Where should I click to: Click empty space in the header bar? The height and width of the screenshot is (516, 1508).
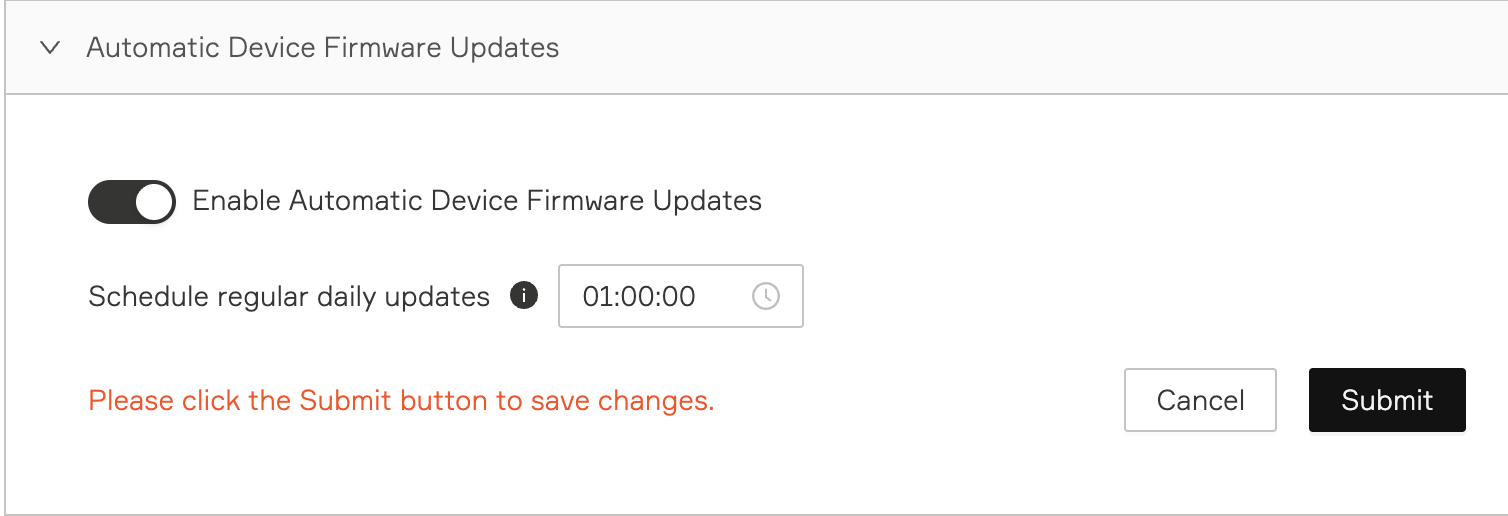pyautogui.click(x=1000, y=48)
